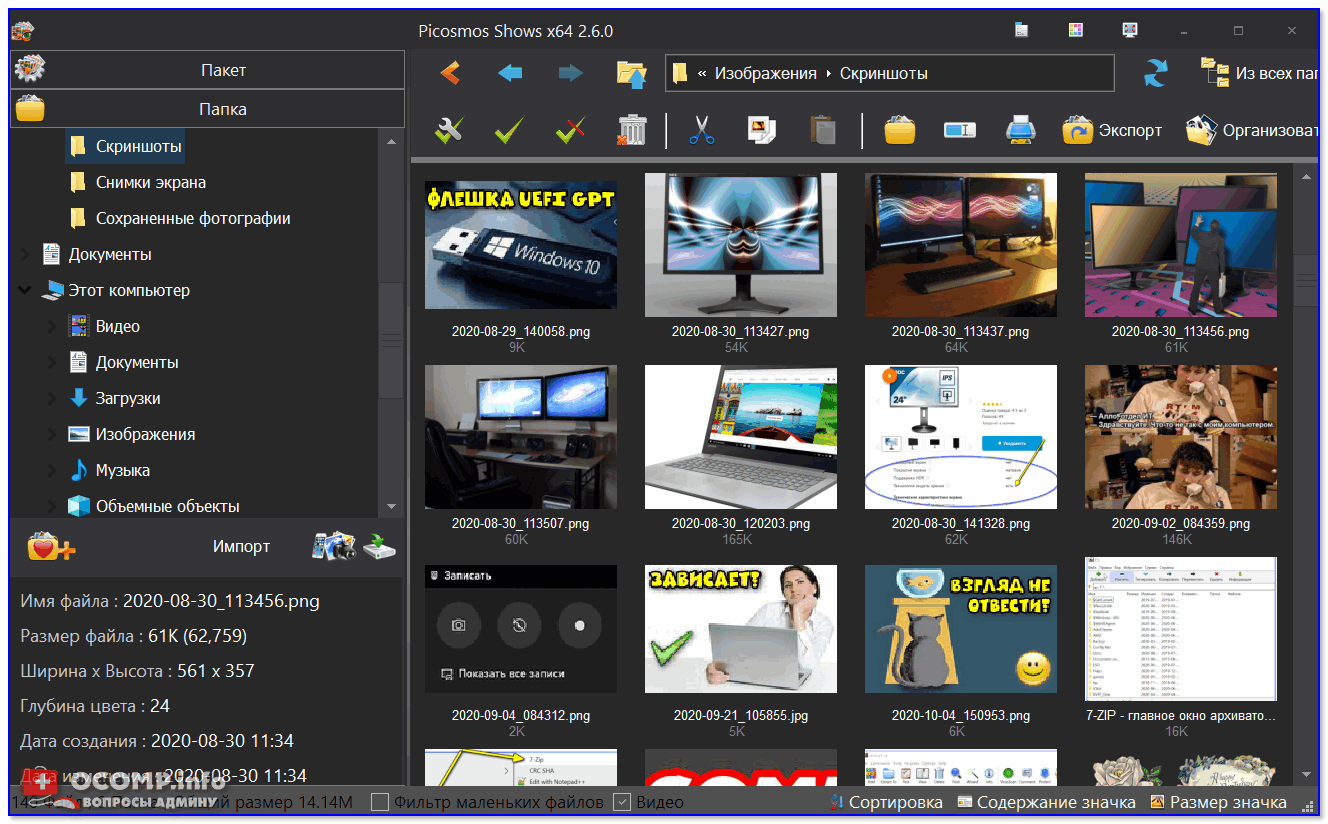Open the colorful grid icon in title bar
Image resolution: width=1328 pixels, height=824 pixels.
point(1075,31)
